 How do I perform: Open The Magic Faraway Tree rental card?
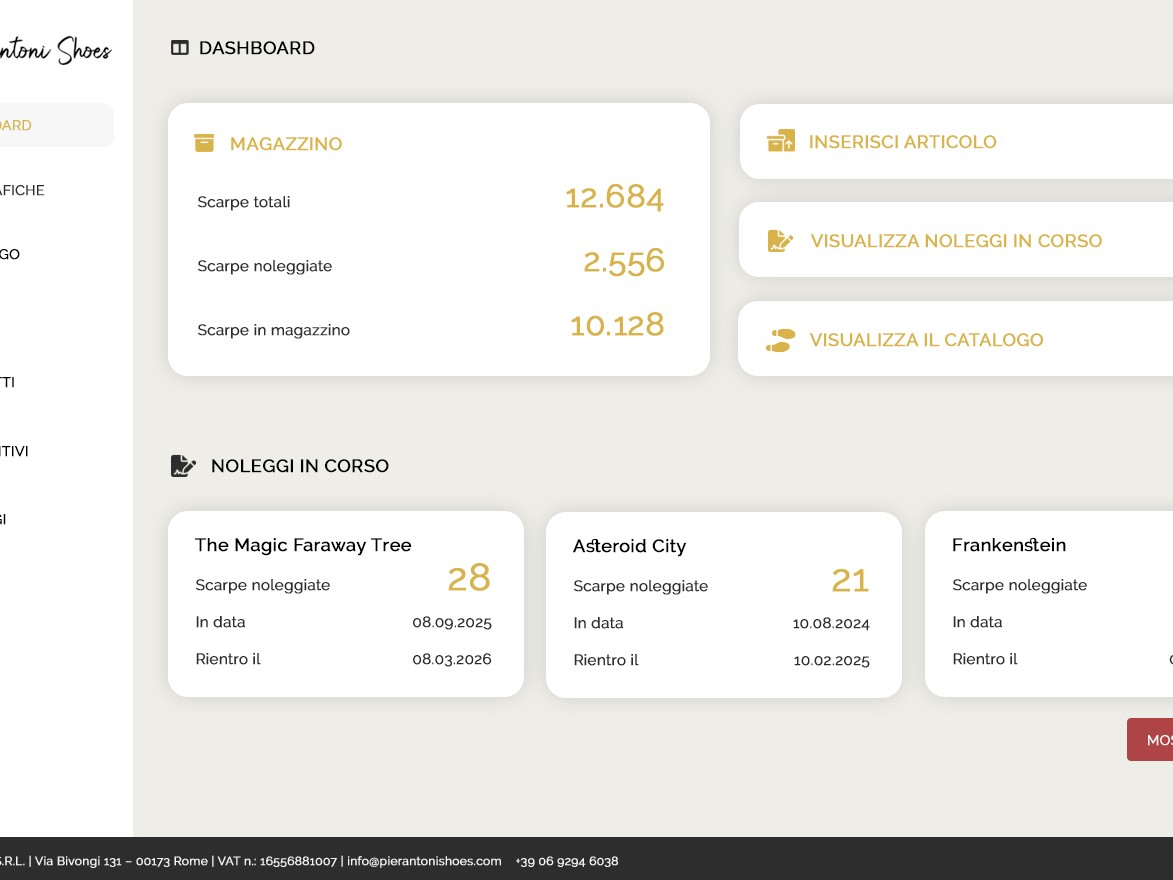click(345, 603)
